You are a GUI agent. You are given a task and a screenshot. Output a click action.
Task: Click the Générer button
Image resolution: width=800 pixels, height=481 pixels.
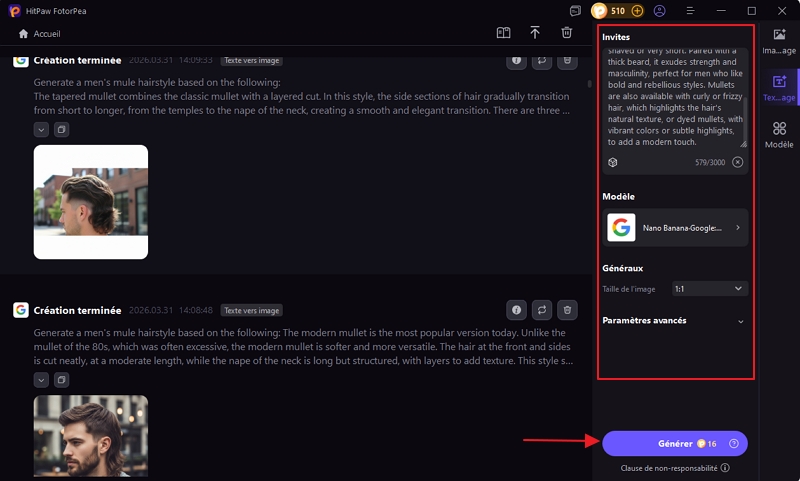(x=674, y=443)
